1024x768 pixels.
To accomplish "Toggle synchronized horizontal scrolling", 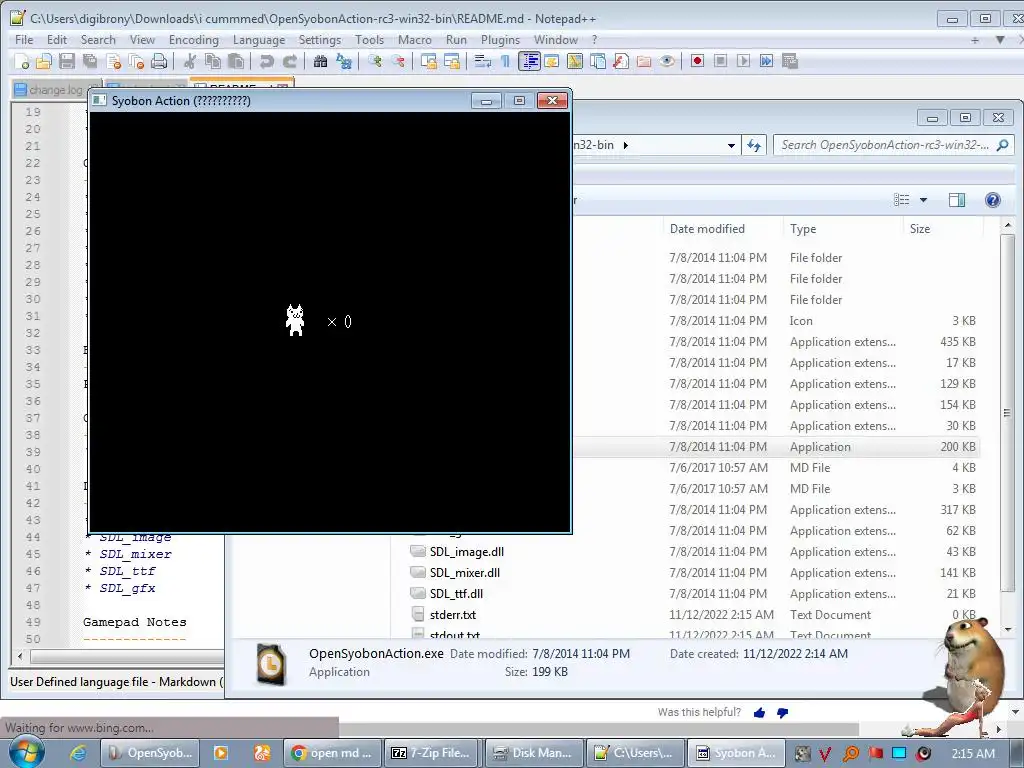I will (x=451, y=61).
